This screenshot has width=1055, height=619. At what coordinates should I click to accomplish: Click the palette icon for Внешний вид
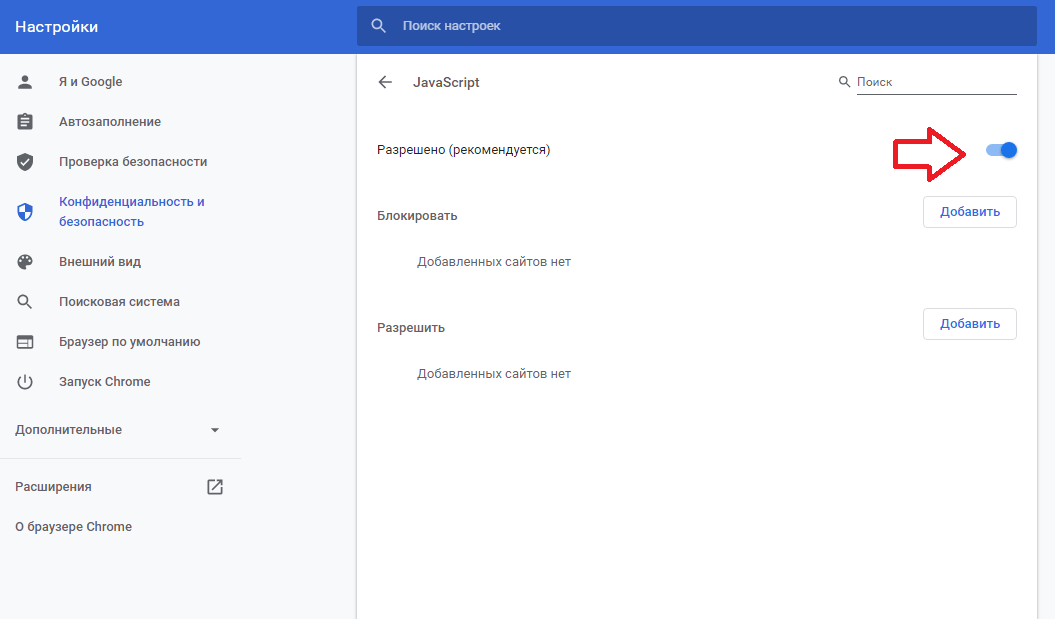25,262
